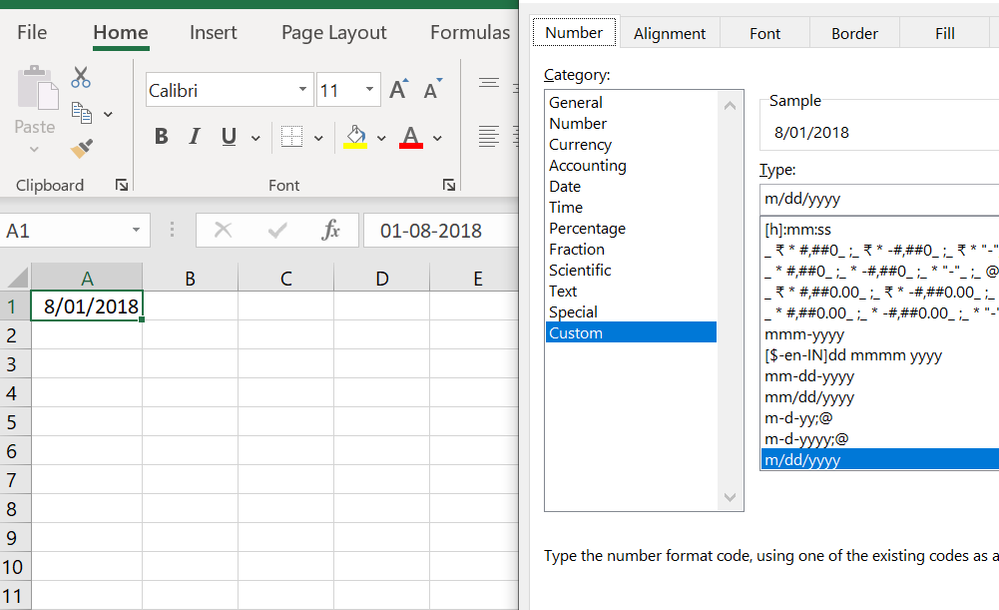Select column B header
The height and width of the screenshot is (610, 999).
pyautogui.click(x=190, y=279)
